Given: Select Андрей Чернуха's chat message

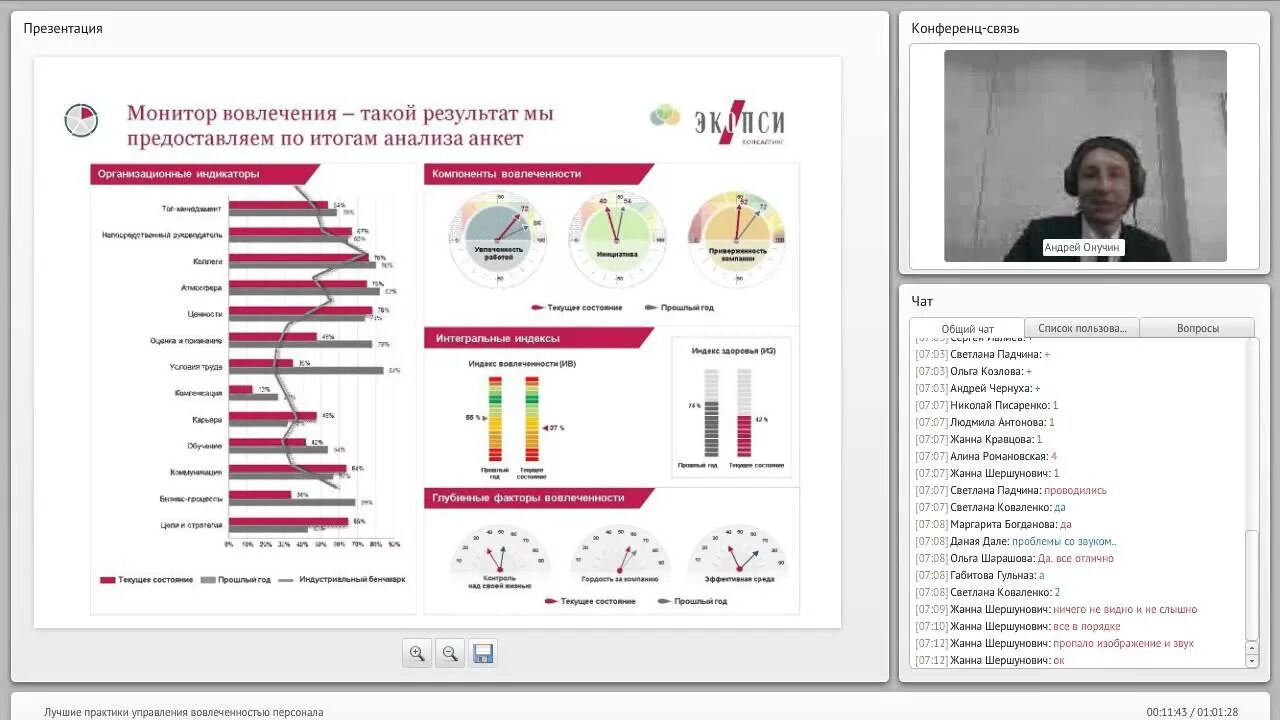Looking at the screenshot, I should click(978, 388).
